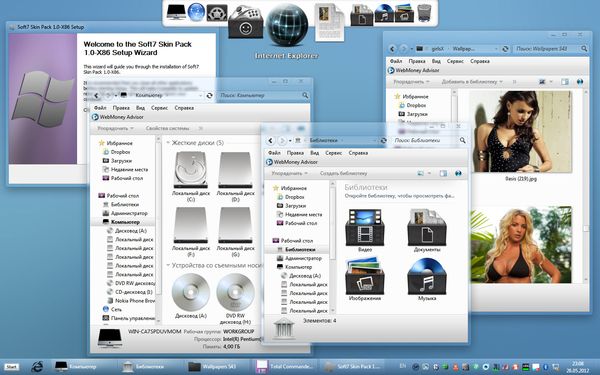Click help icon in Библиотеки window toolbar
The image size is (600, 375).
(458, 173)
